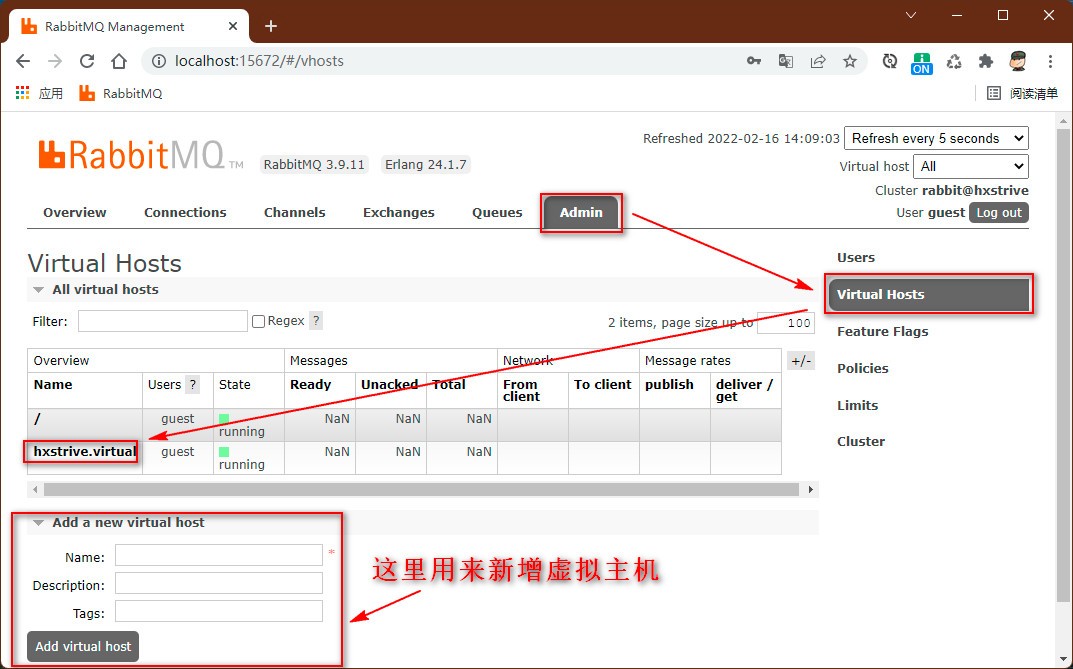Click the browser home icon

coord(119,61)
